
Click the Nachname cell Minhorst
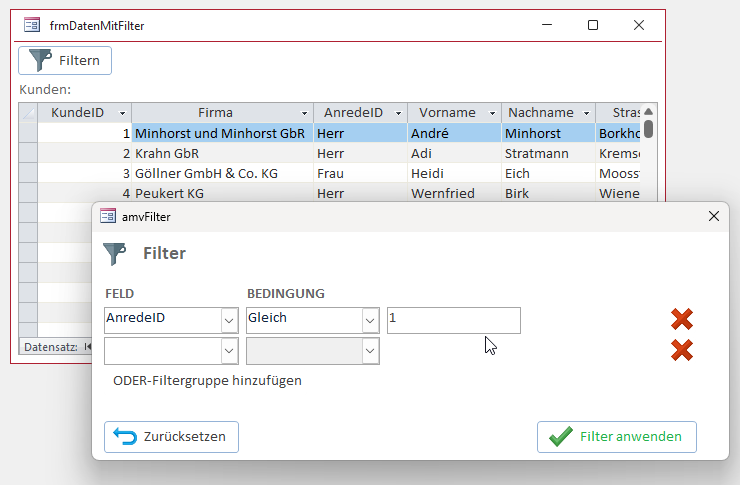click(x=548, y=134)
